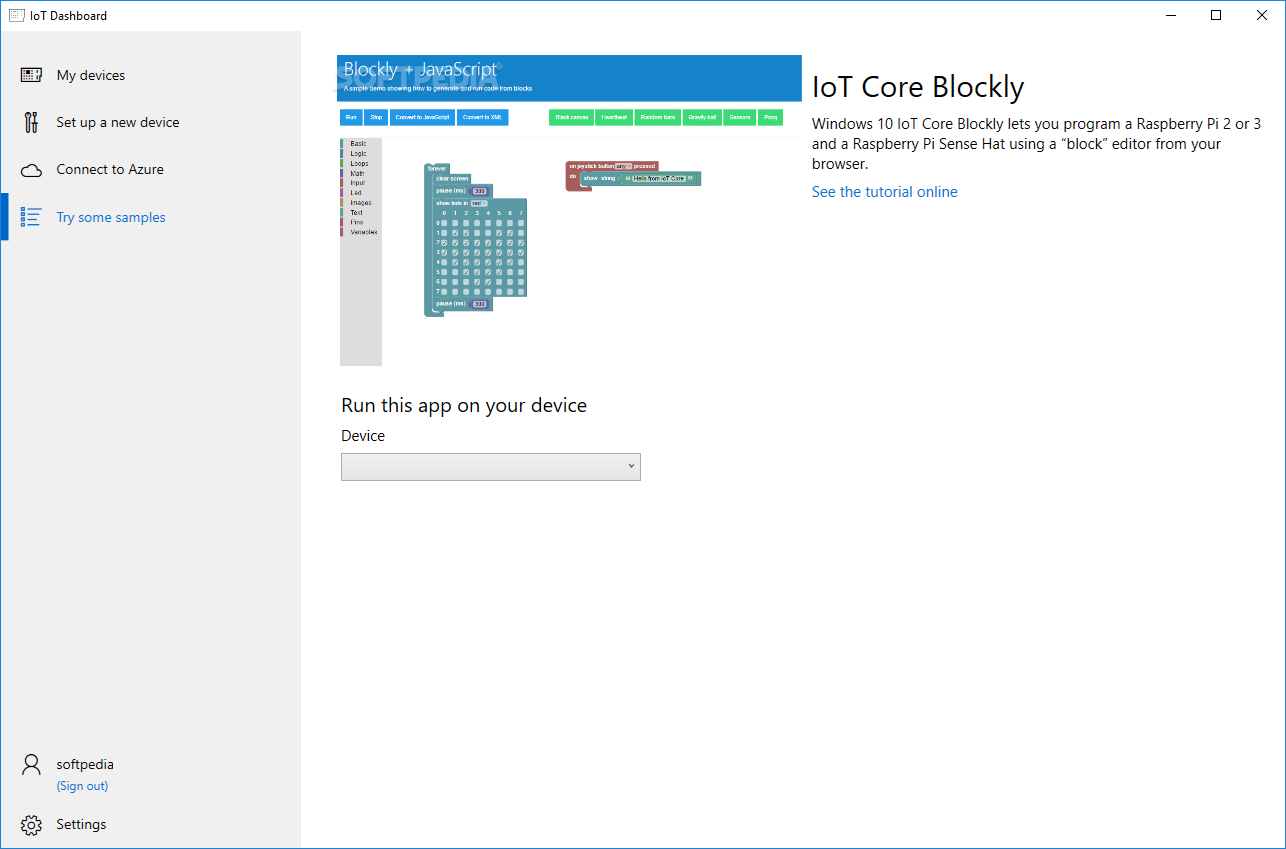
Task: Open Settings via the gear icon
Action: point(31,825)
